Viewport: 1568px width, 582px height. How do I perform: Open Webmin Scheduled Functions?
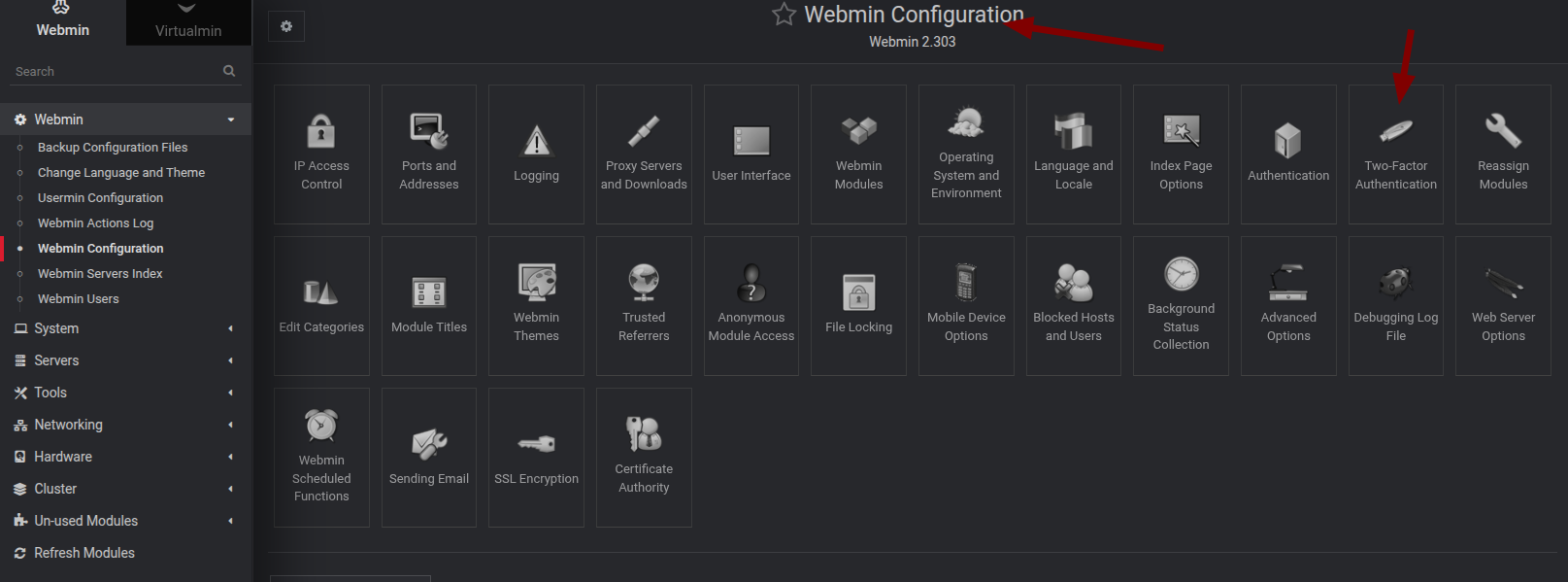pyautogui.click(x=321, y=458)
